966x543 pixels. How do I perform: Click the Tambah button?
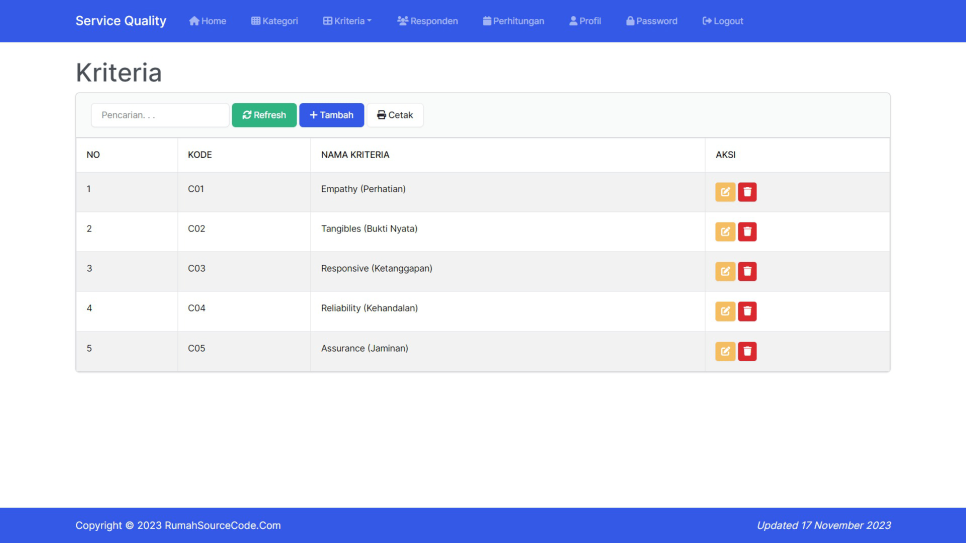click(331, 115)
